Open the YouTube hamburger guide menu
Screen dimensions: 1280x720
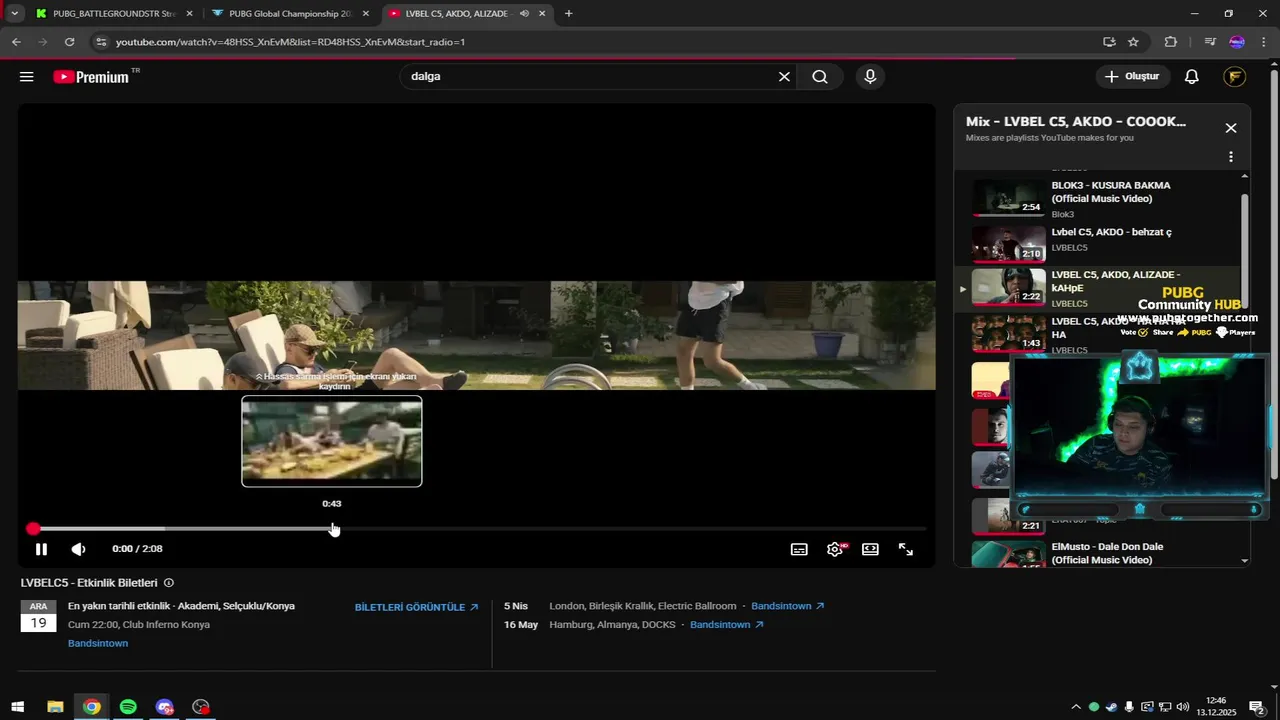point(27,77)
